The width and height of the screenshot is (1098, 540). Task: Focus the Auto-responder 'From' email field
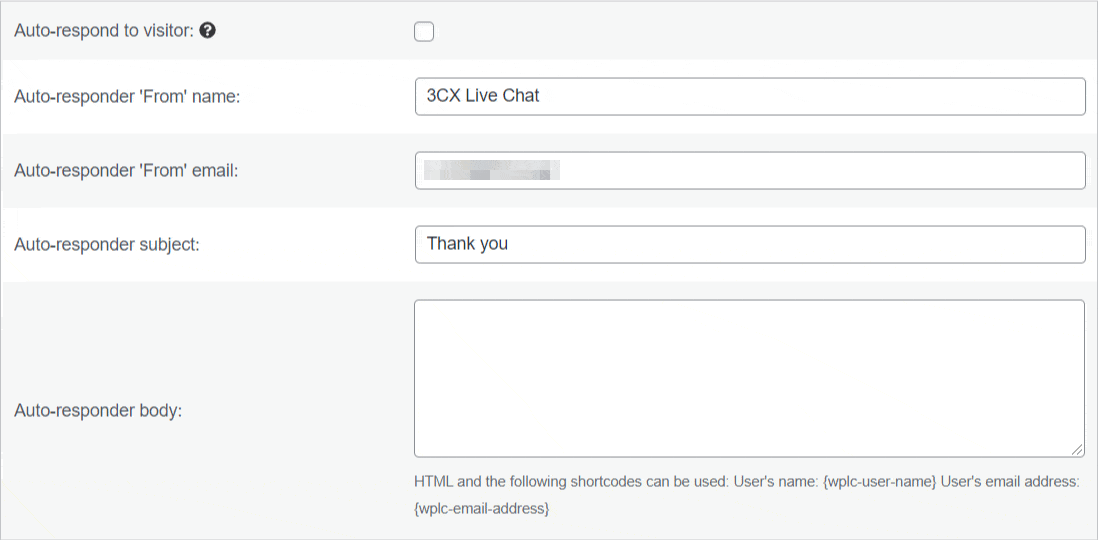pos(750,170)
